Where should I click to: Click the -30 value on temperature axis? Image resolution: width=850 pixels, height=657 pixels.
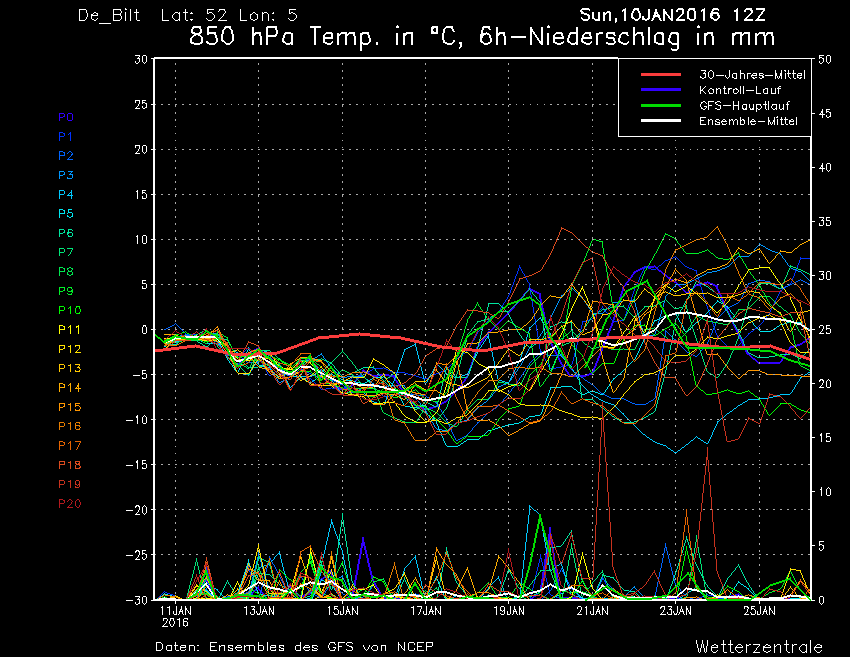tap(137, 600)
